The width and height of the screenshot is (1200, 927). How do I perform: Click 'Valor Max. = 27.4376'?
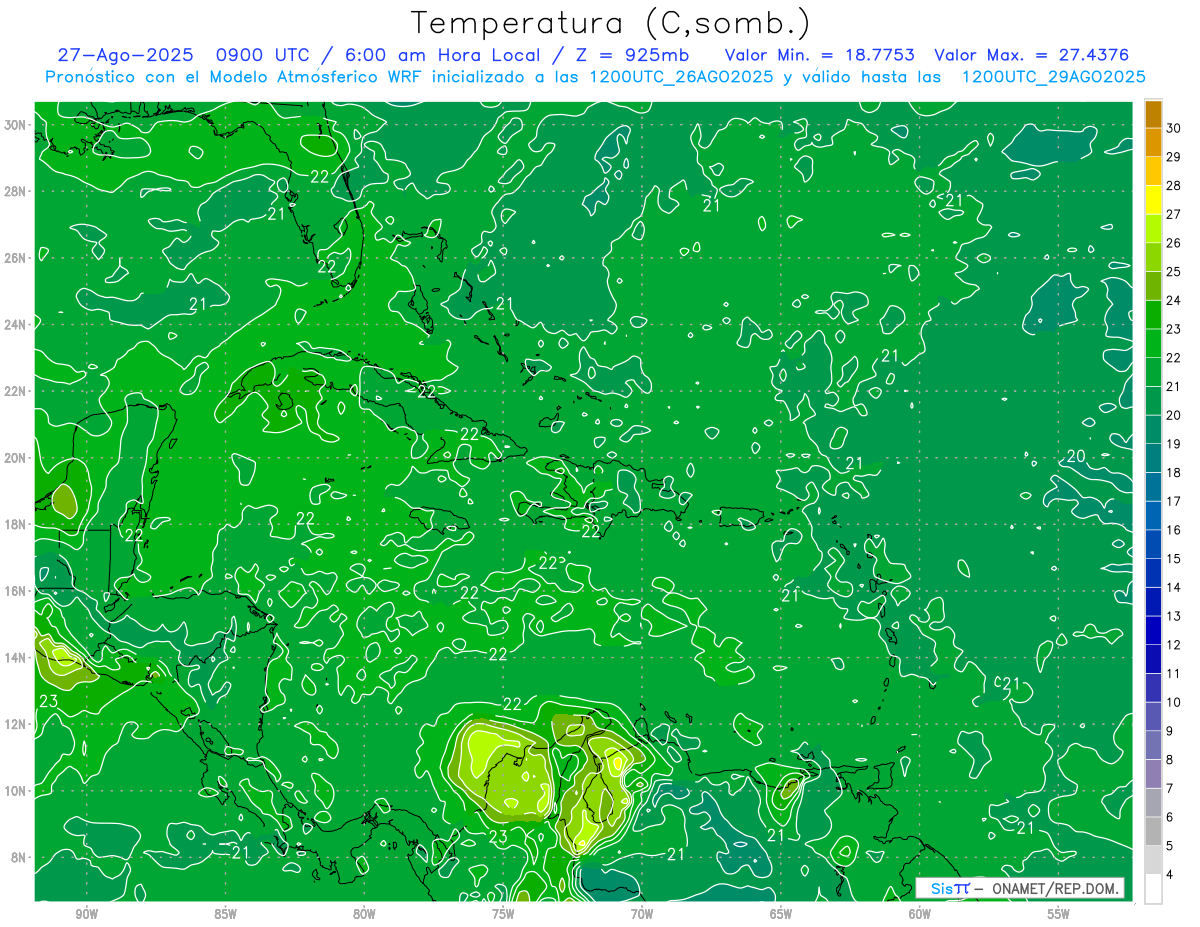(1032, 55)
